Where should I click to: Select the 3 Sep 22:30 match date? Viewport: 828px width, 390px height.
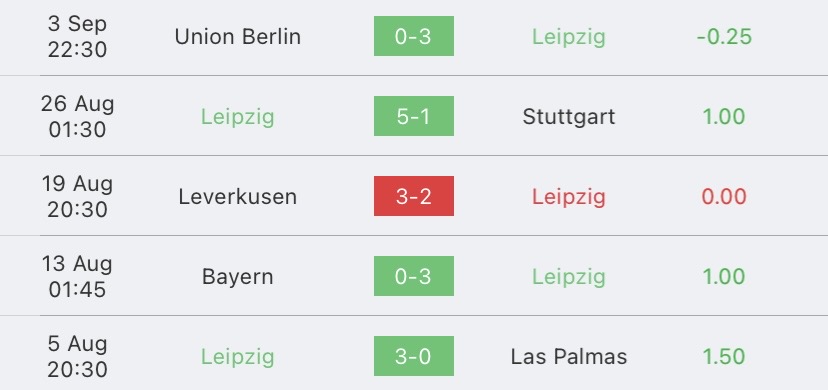(78, 36)
